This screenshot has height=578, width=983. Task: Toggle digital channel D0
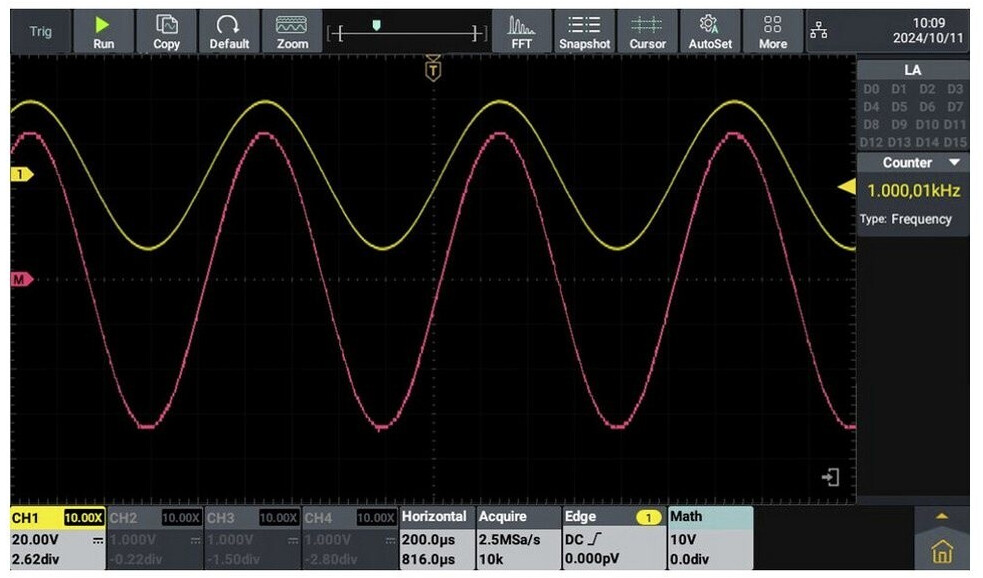pyautogui.click(x=871, y=89)
